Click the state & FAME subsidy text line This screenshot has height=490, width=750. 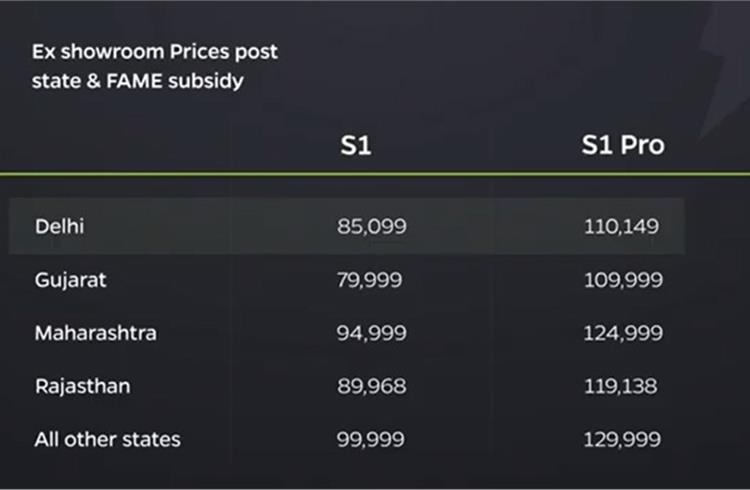pos(138,81)
